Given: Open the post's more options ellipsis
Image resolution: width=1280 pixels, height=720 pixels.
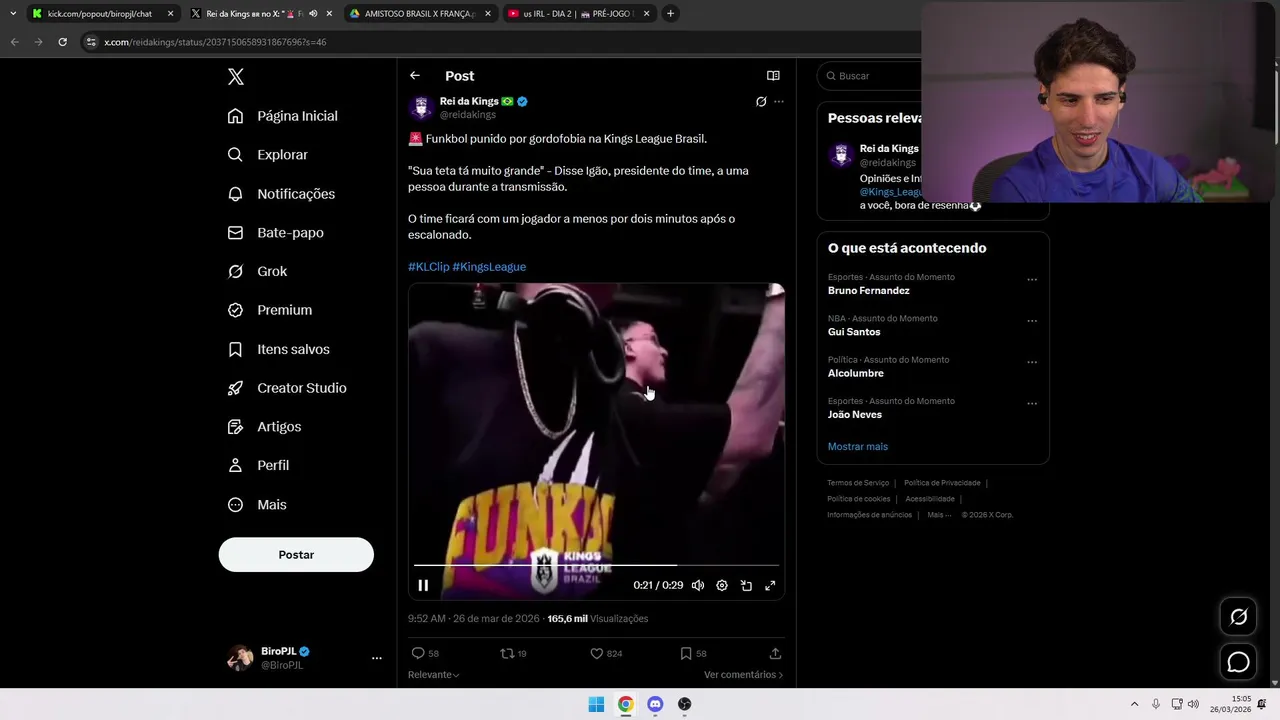Looking at the screenshot, I should (x=779, y=102).
